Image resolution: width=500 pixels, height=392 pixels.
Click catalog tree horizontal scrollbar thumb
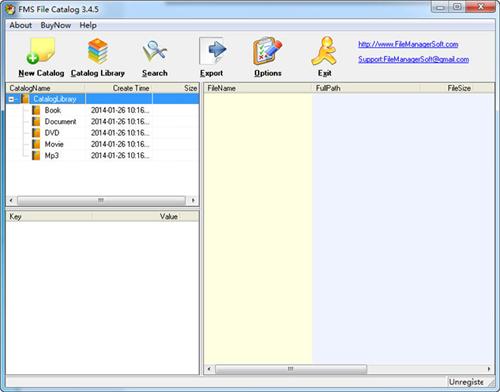tap(101, 200)
